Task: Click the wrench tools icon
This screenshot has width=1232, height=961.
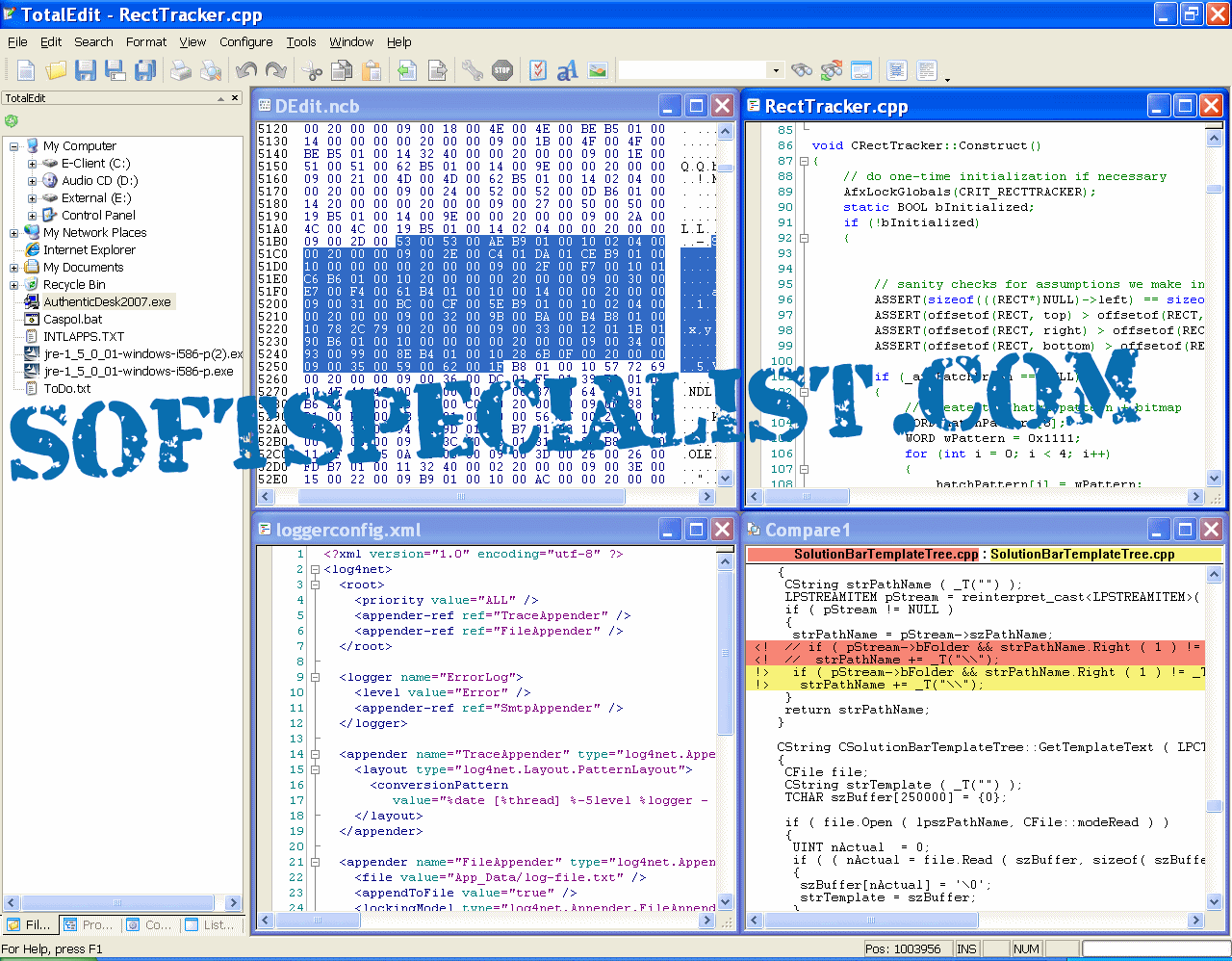Action: (472, 70)
